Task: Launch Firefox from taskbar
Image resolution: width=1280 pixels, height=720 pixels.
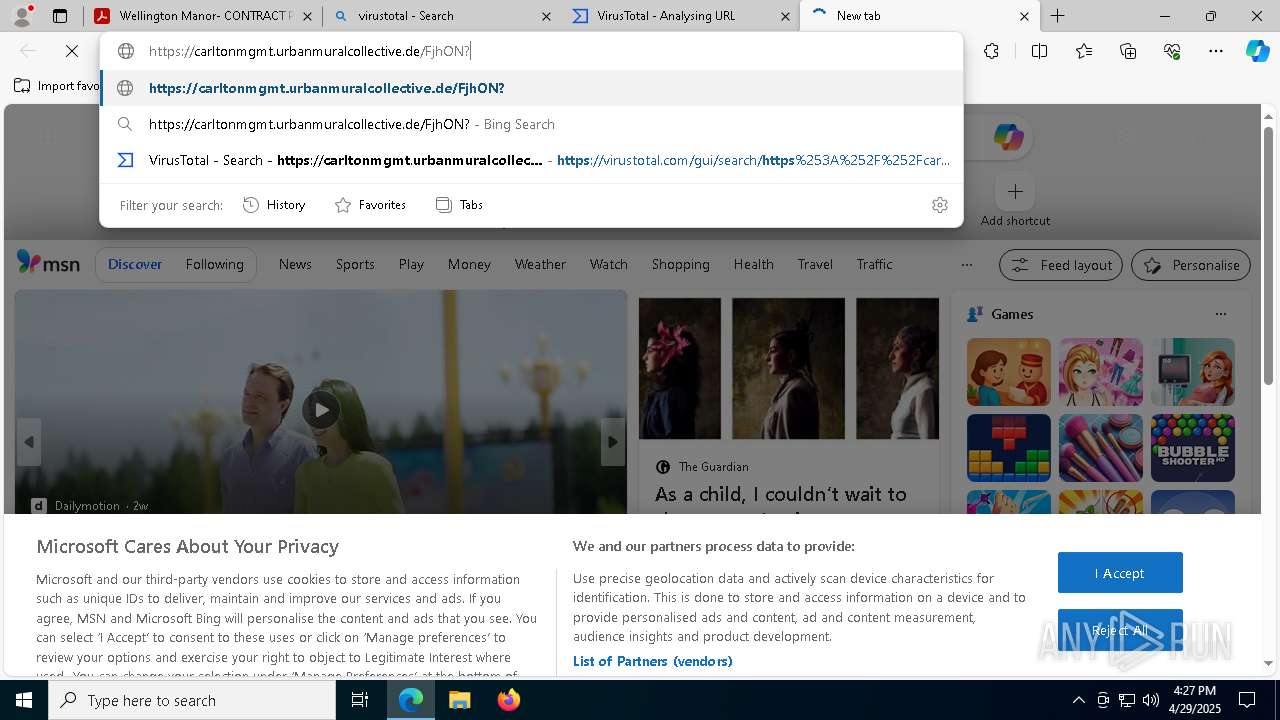Action: click(508, 700)
